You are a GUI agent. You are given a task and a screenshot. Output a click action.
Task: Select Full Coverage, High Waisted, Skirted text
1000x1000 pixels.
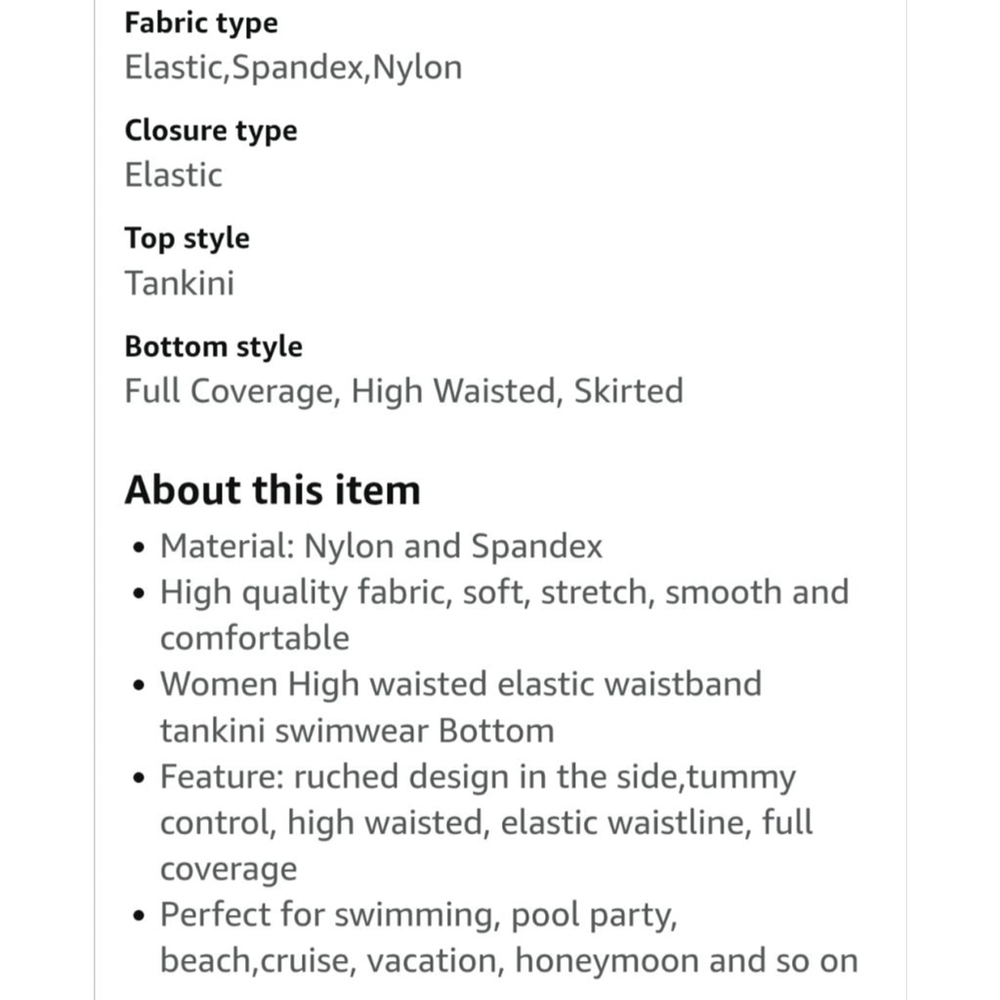pos(404,391)
